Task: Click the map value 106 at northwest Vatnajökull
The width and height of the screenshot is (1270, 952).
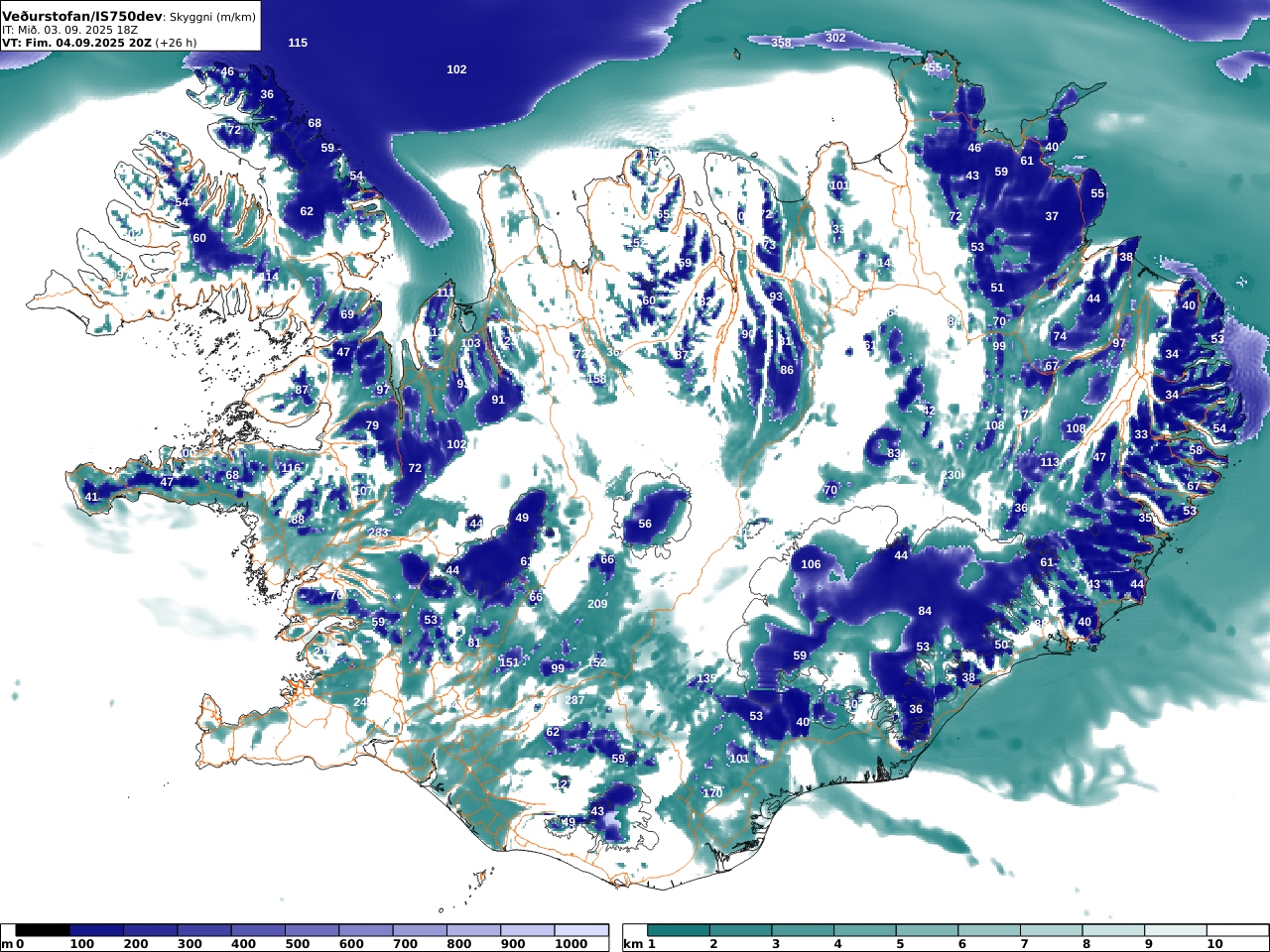Action: 811,564
